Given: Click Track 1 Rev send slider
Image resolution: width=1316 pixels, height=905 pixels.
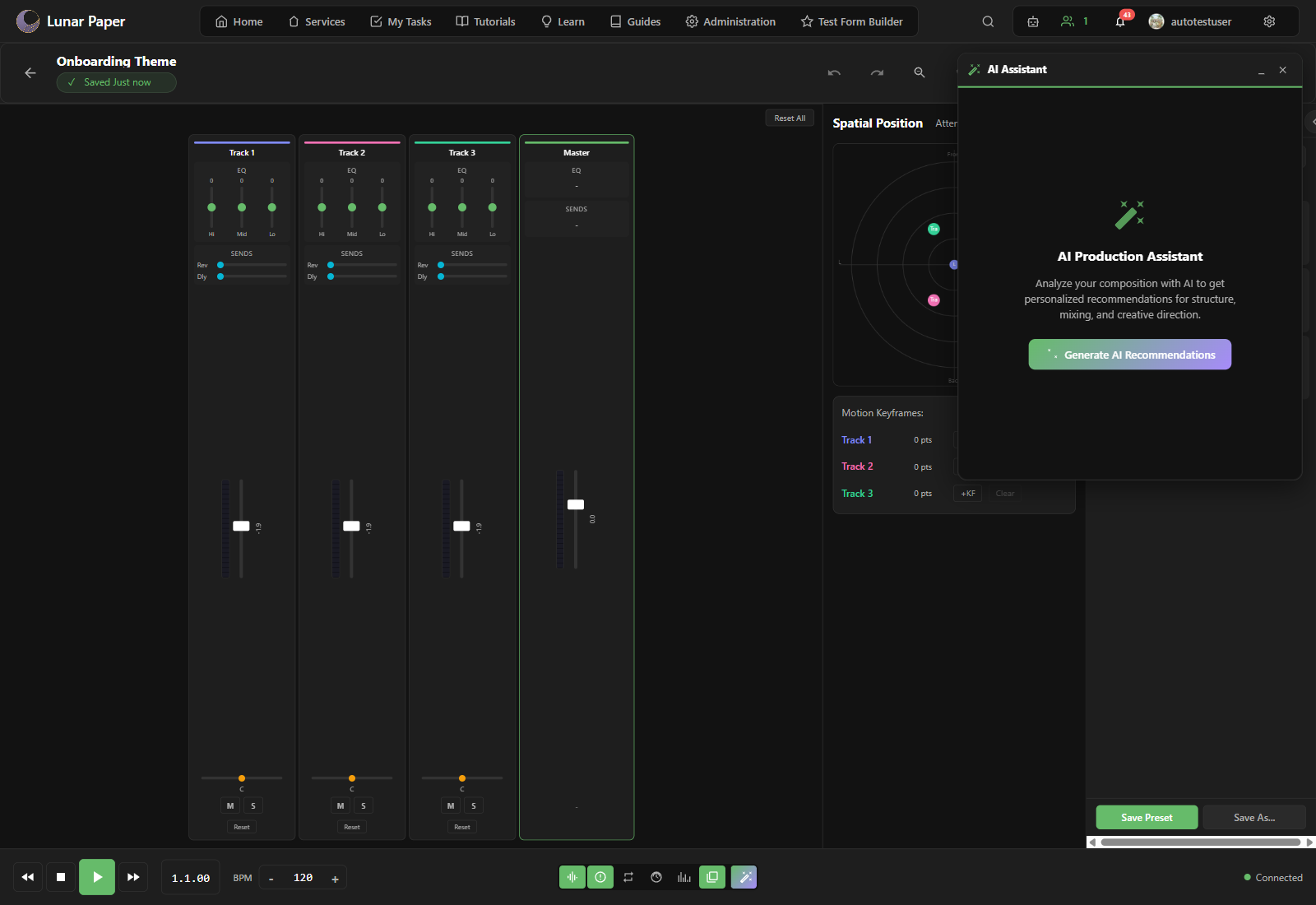Looking at the screenshot, I should click(253, 265).
